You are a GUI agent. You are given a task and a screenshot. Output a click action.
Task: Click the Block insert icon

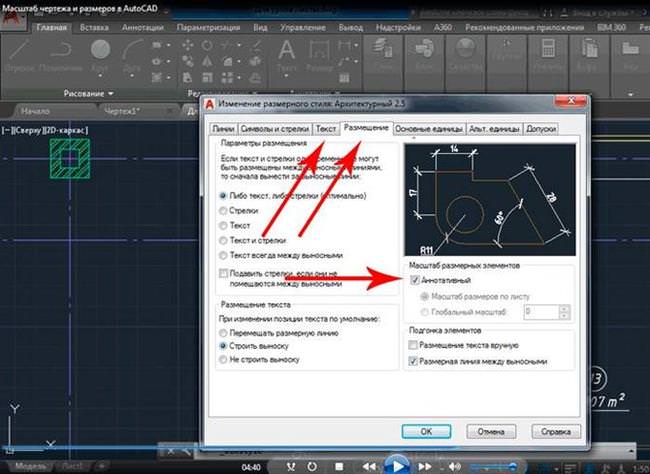423,48
